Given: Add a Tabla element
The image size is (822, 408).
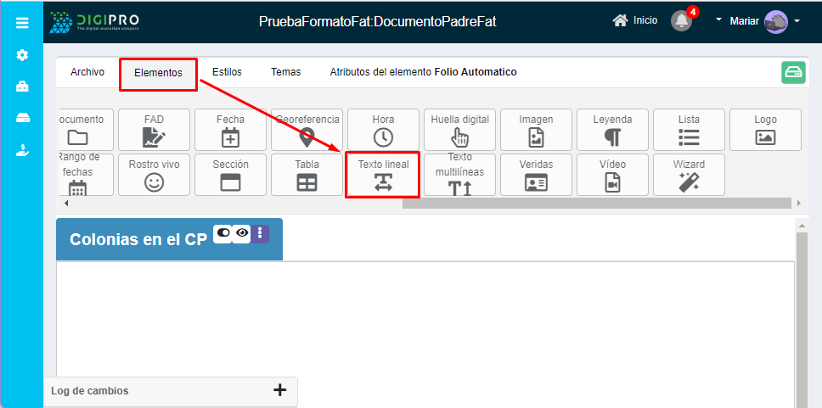Looking at the screenshot, I should pos(307,174).
